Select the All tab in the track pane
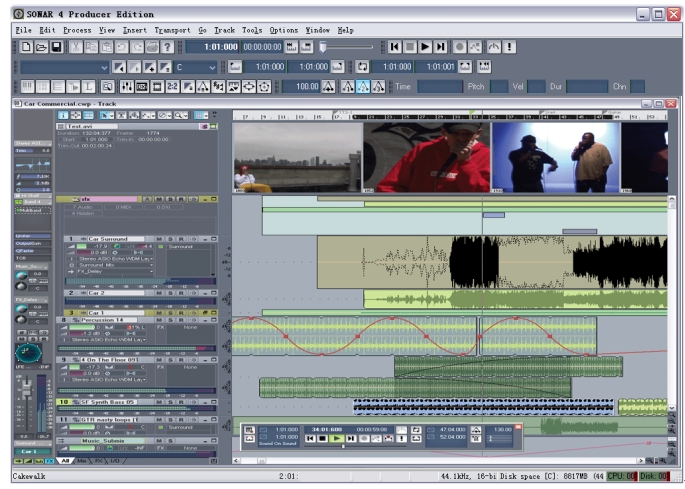The width and height of the screenshot is (685, 489). pyautogui.click(x=65, y=461)
